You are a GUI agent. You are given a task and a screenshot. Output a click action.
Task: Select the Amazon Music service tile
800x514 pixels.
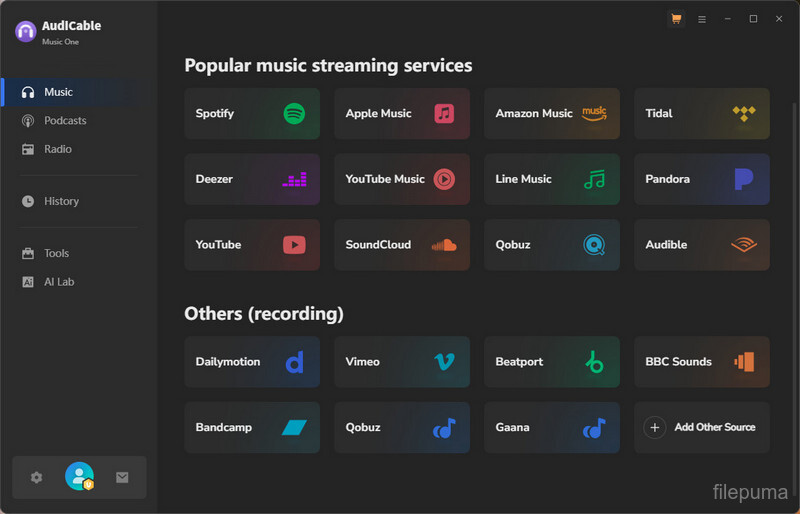[x=551, y=114]
